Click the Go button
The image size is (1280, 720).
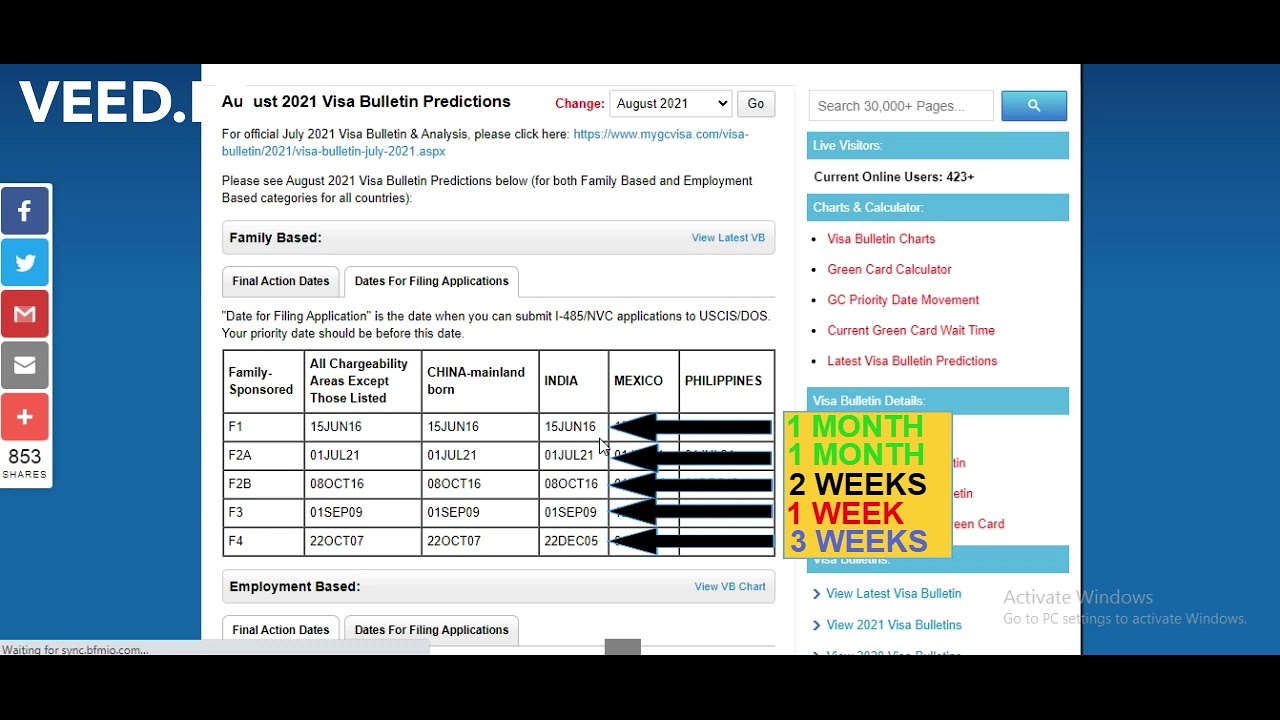756,103
